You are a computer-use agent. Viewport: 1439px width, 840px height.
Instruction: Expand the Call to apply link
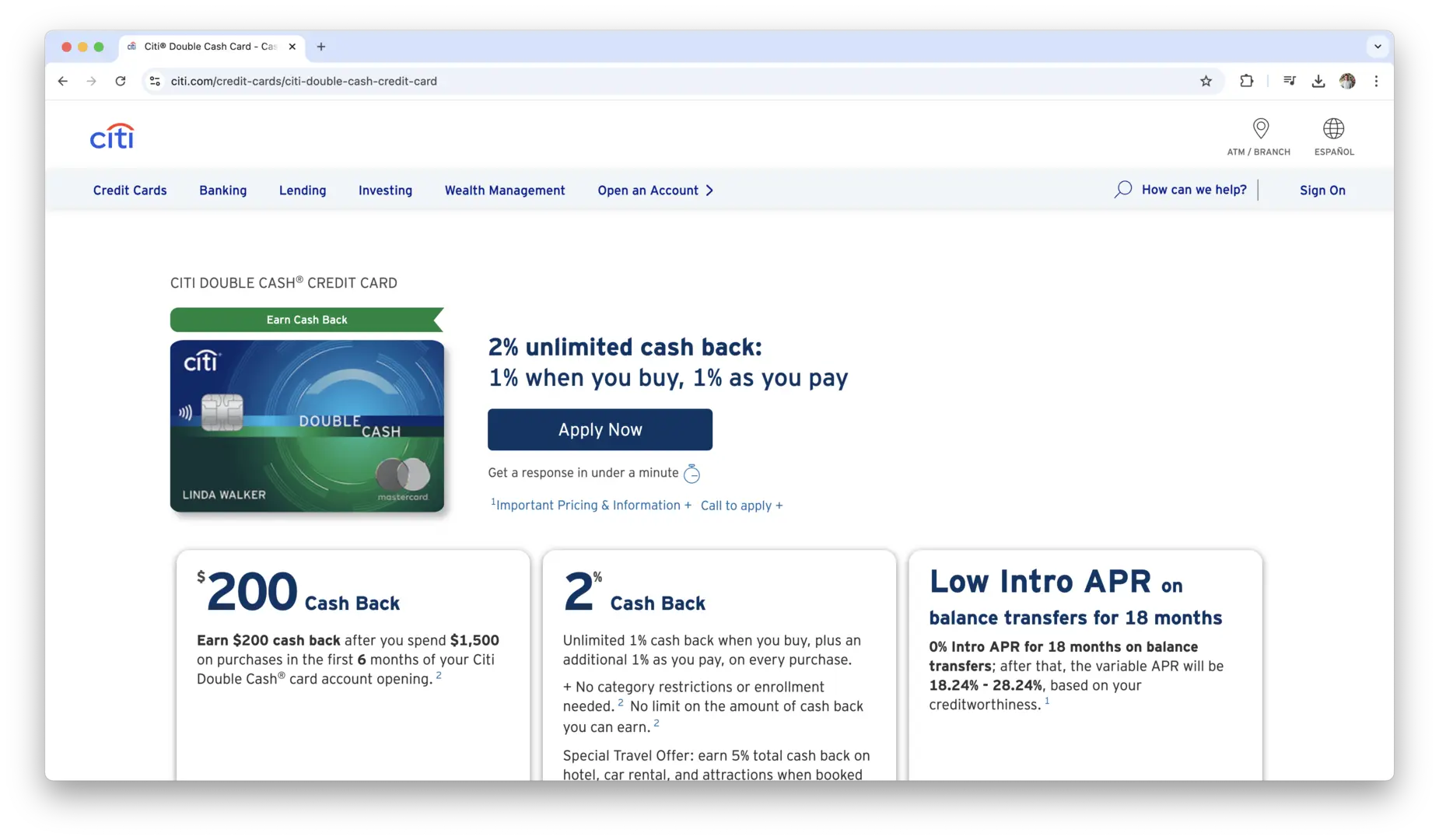click(742, 506)
